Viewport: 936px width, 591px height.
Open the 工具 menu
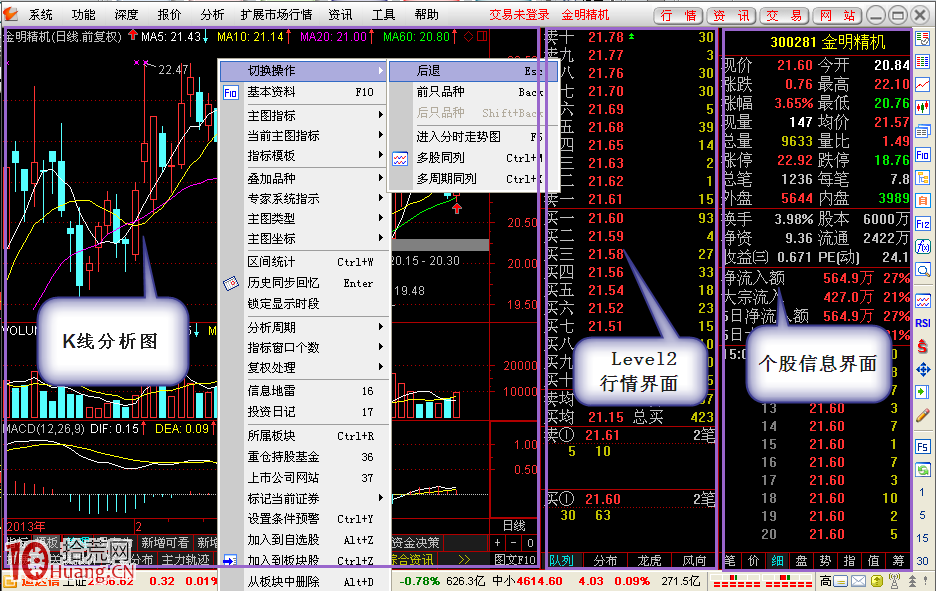[x=383, y=14]
